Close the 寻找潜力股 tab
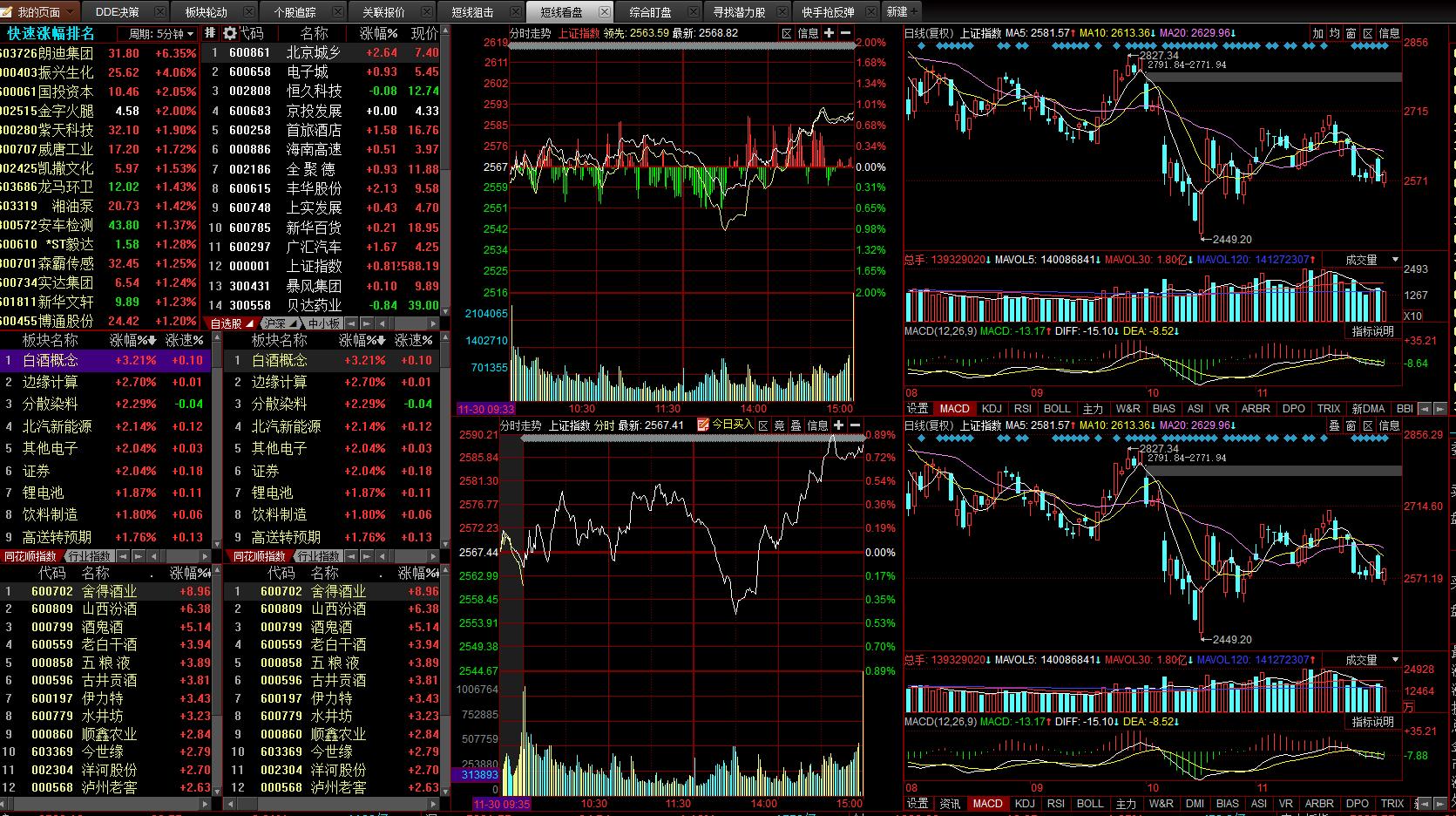Viewport: 1456px width, 816px height. (x=782, y=12)
